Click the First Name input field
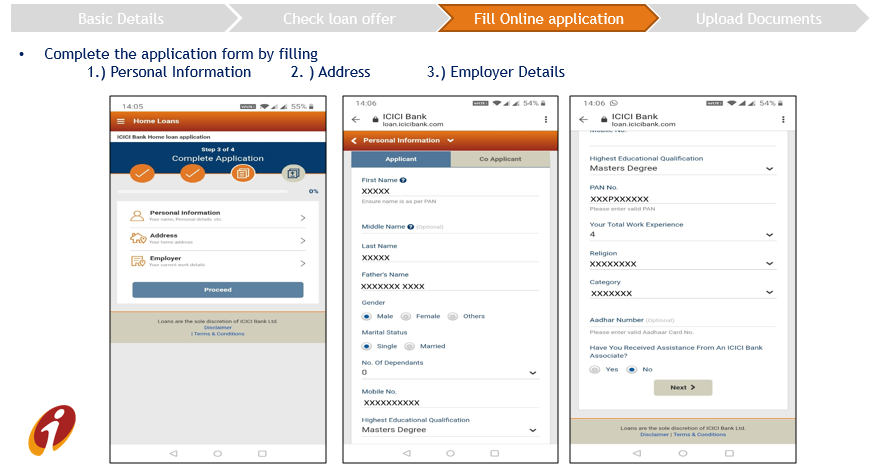This screenshot has height=468, width=879. [450, 191]
